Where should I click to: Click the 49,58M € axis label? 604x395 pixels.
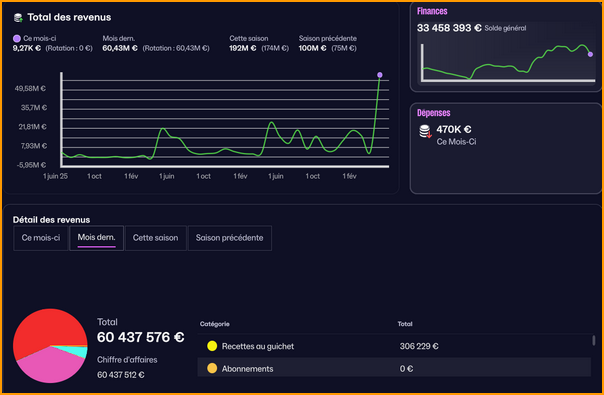[30, 89]
